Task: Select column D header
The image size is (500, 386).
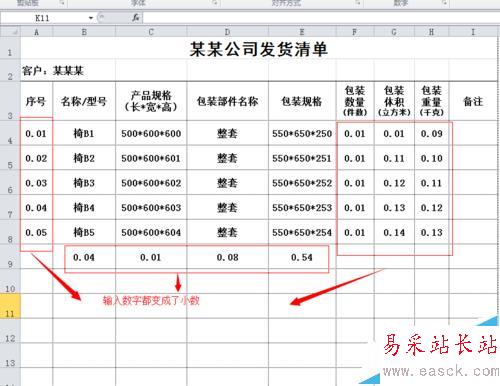Action: pos(227,32)
